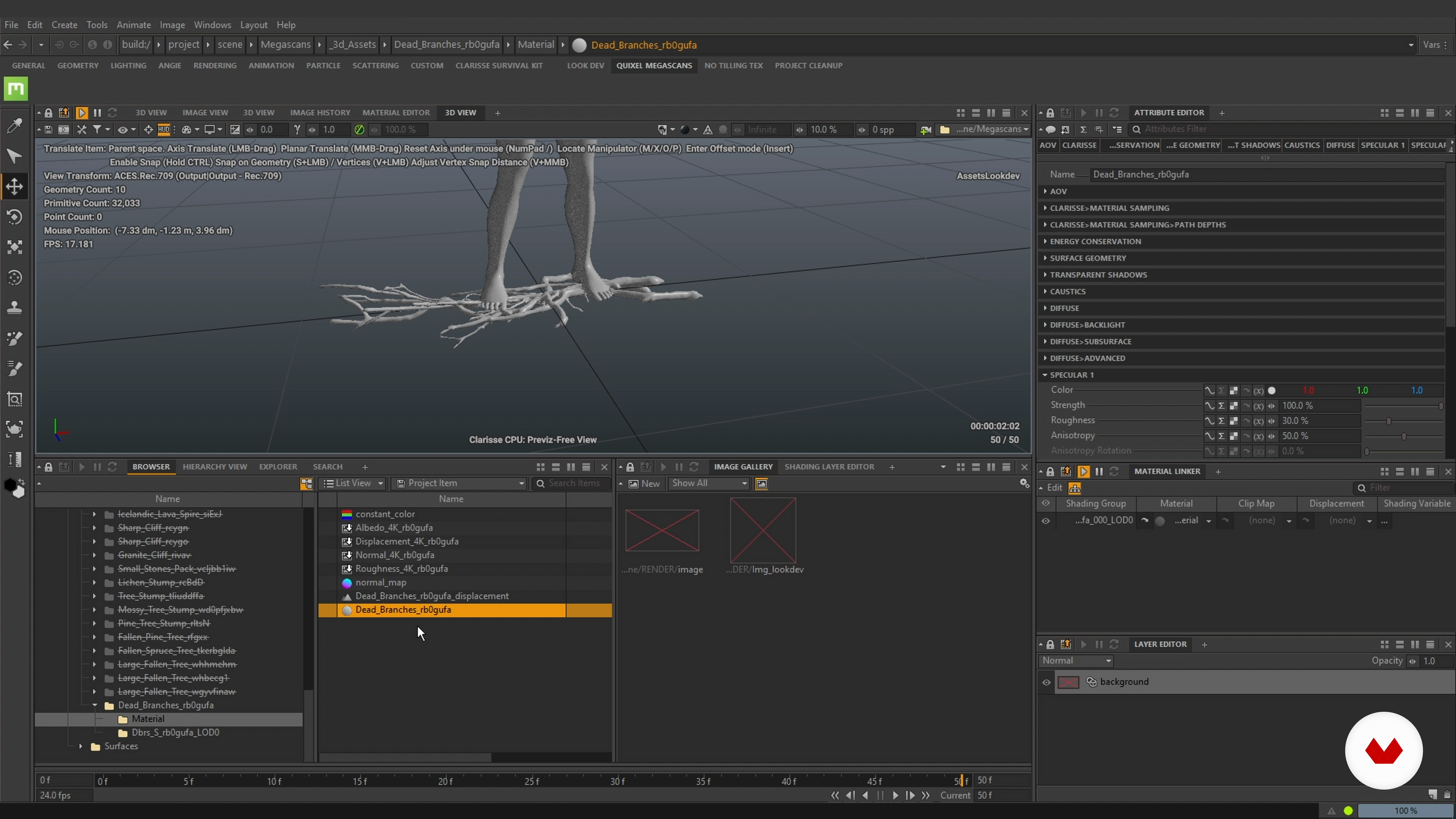Click the Sigma icon in Attribute Editor toolbar
Image resolution: width=1456 pixels, height=819 pixels.
(x=1084, y=129)
